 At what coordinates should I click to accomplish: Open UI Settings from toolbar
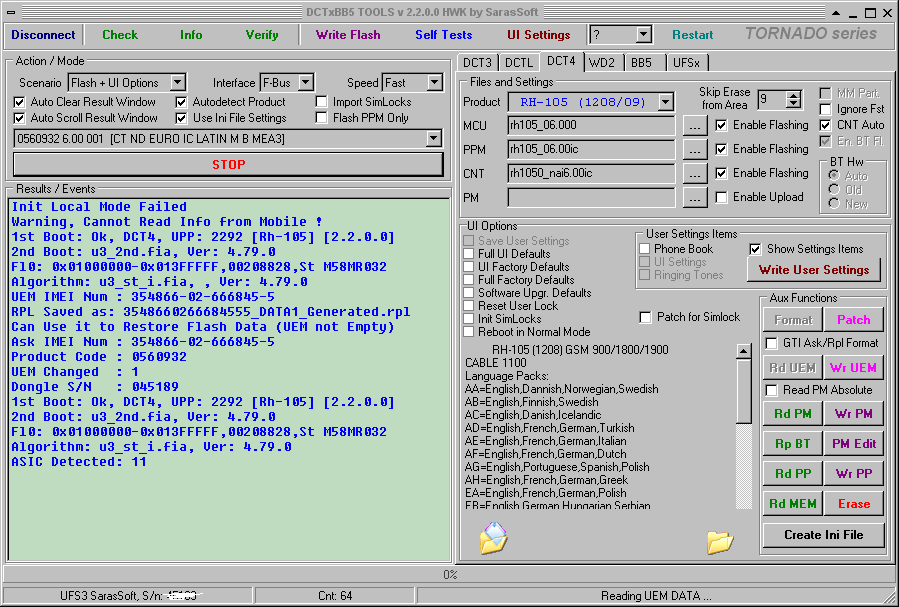click(x=538, y=35)
